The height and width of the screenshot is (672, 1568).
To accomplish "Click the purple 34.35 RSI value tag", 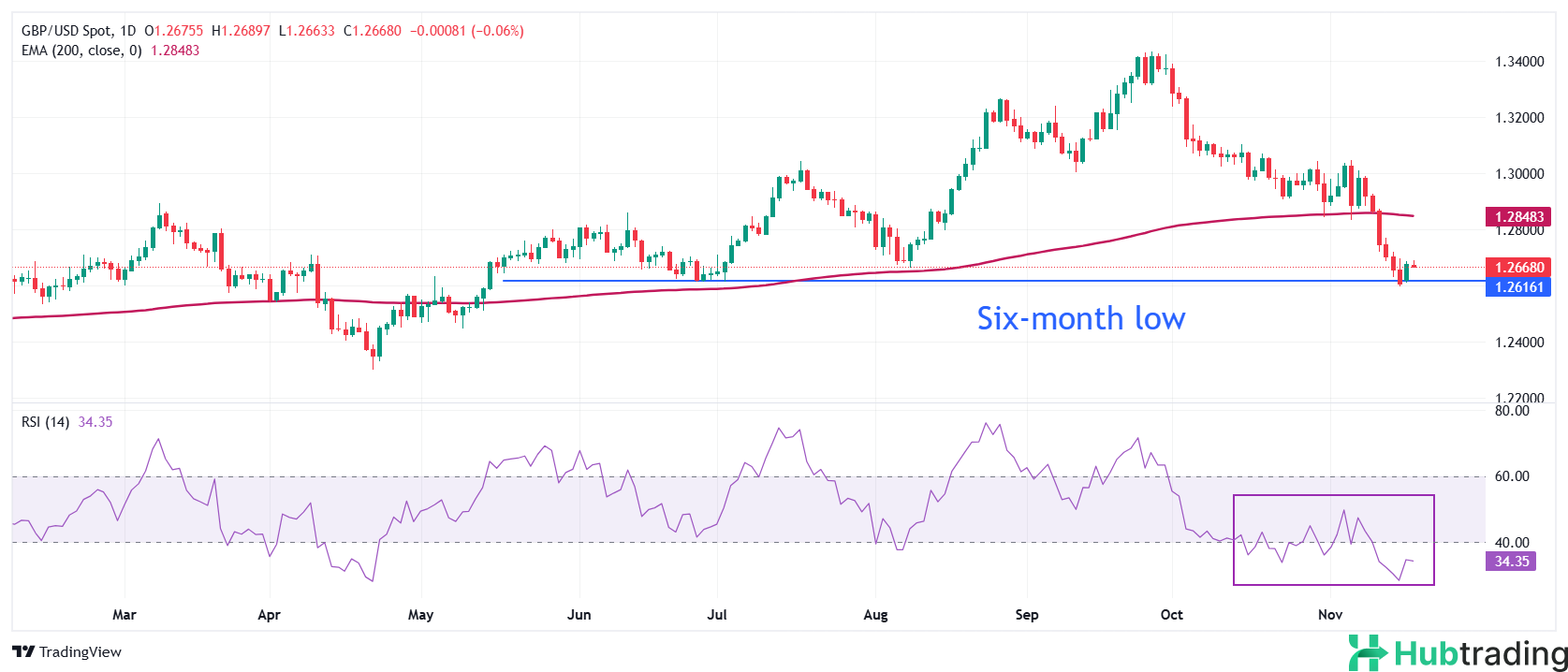I will (1511, 562).
